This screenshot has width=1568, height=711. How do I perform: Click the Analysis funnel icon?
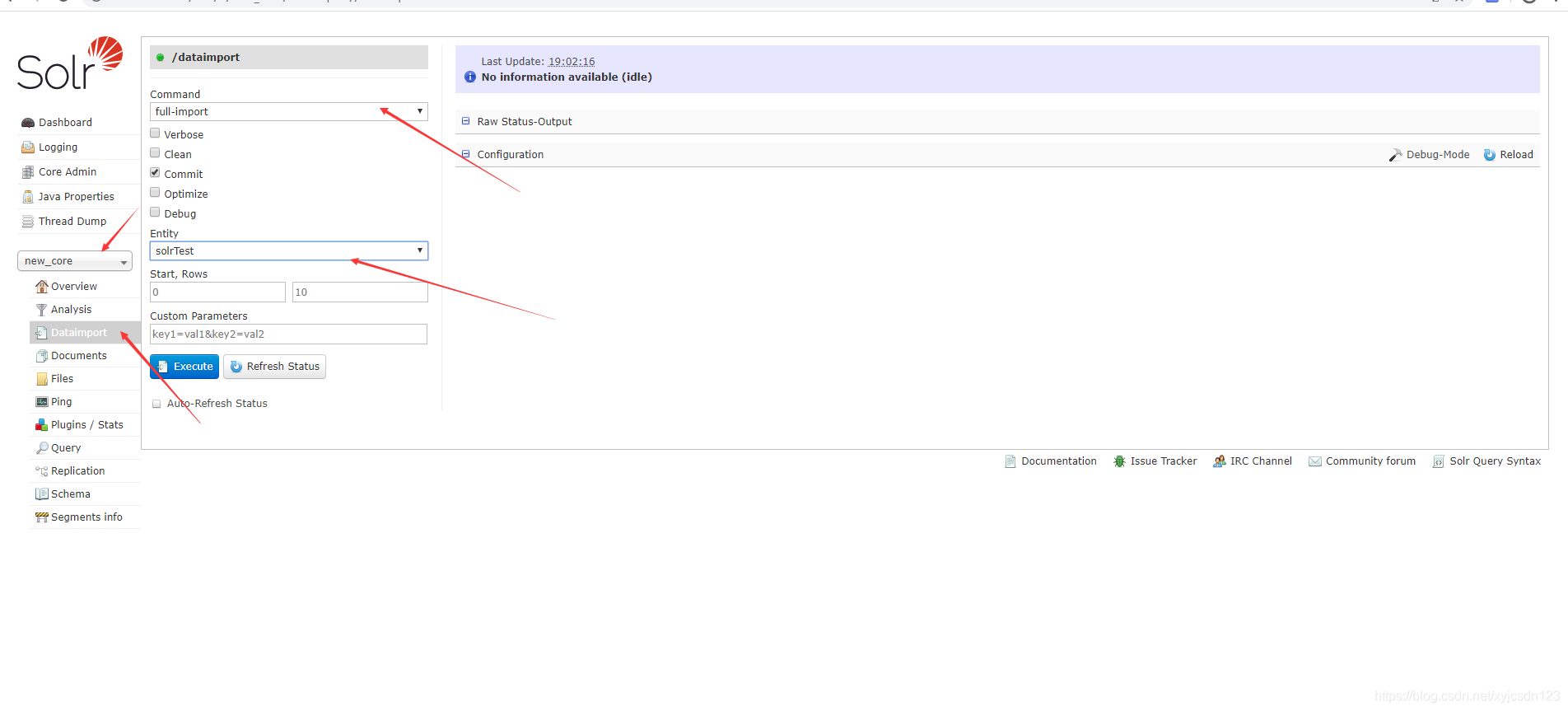click(x=41, y=310)
